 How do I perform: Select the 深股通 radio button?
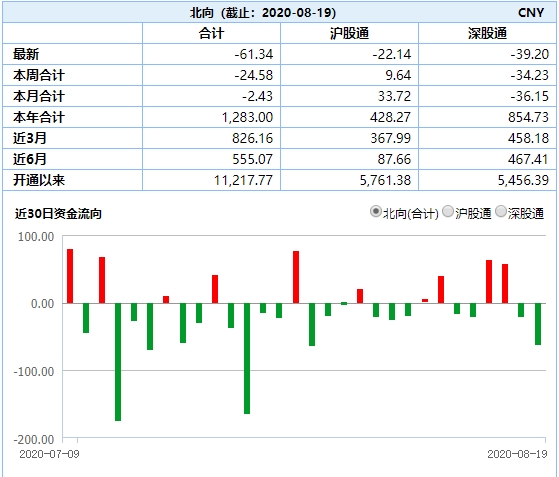pyautogui.click(x=501, y=211)
